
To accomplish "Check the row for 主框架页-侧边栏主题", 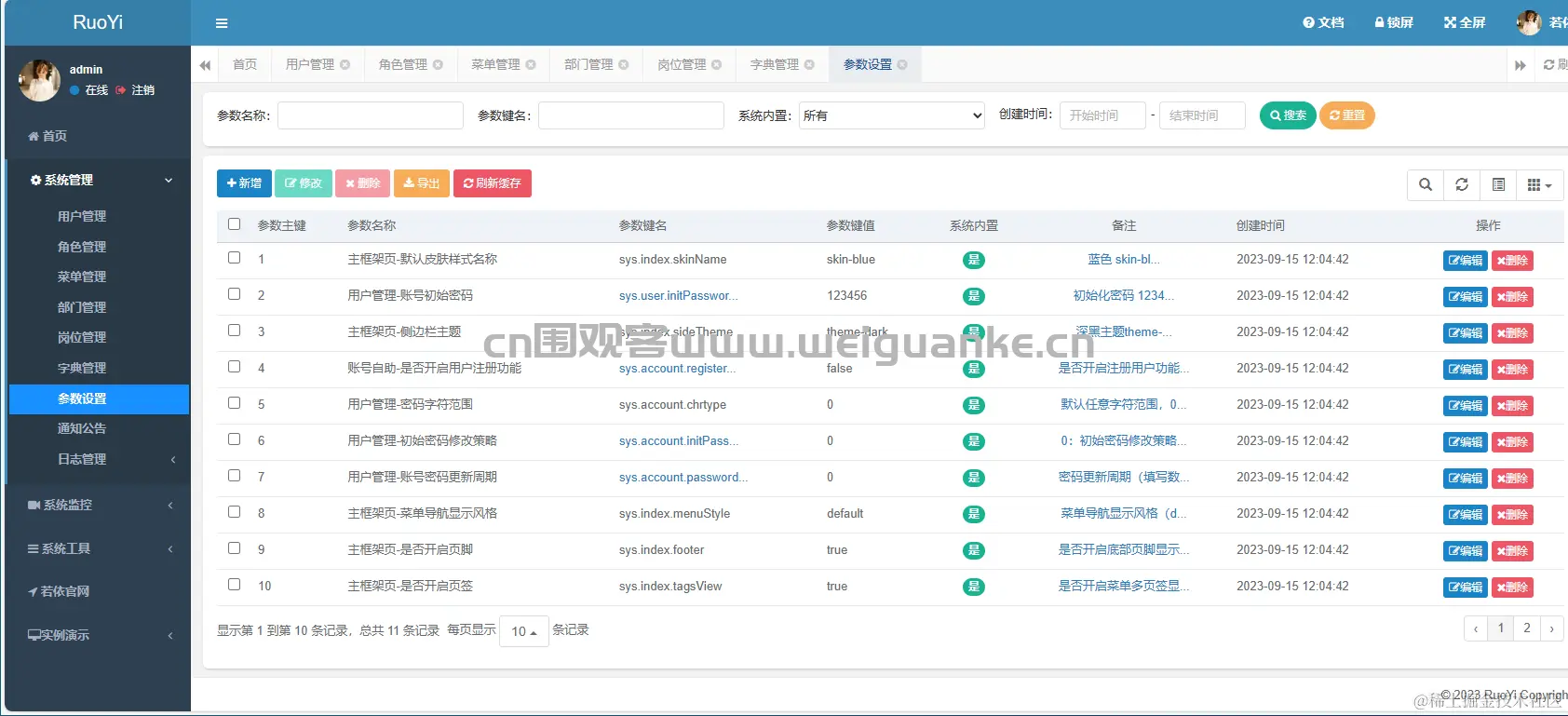I will click(x=234, y=331).
